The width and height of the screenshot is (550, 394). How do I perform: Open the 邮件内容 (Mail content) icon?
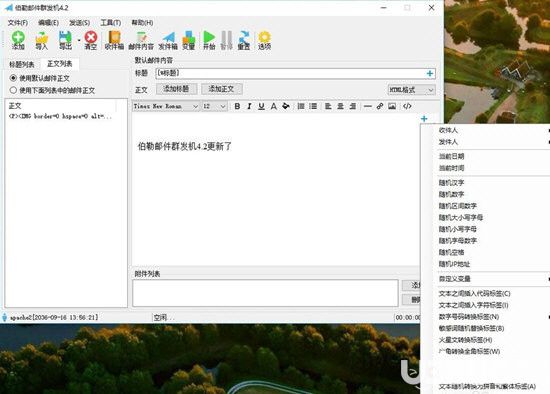(x=141, y=40)
